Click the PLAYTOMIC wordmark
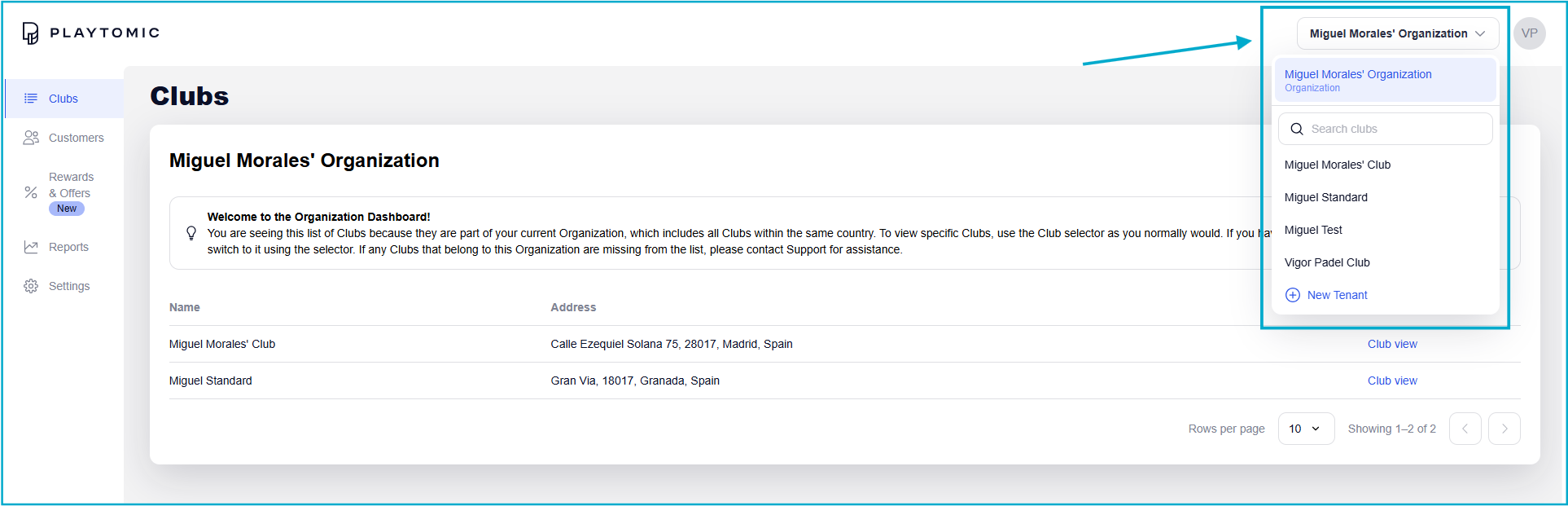This screenshot has height=506, width=1568. (x=105, y=33)
